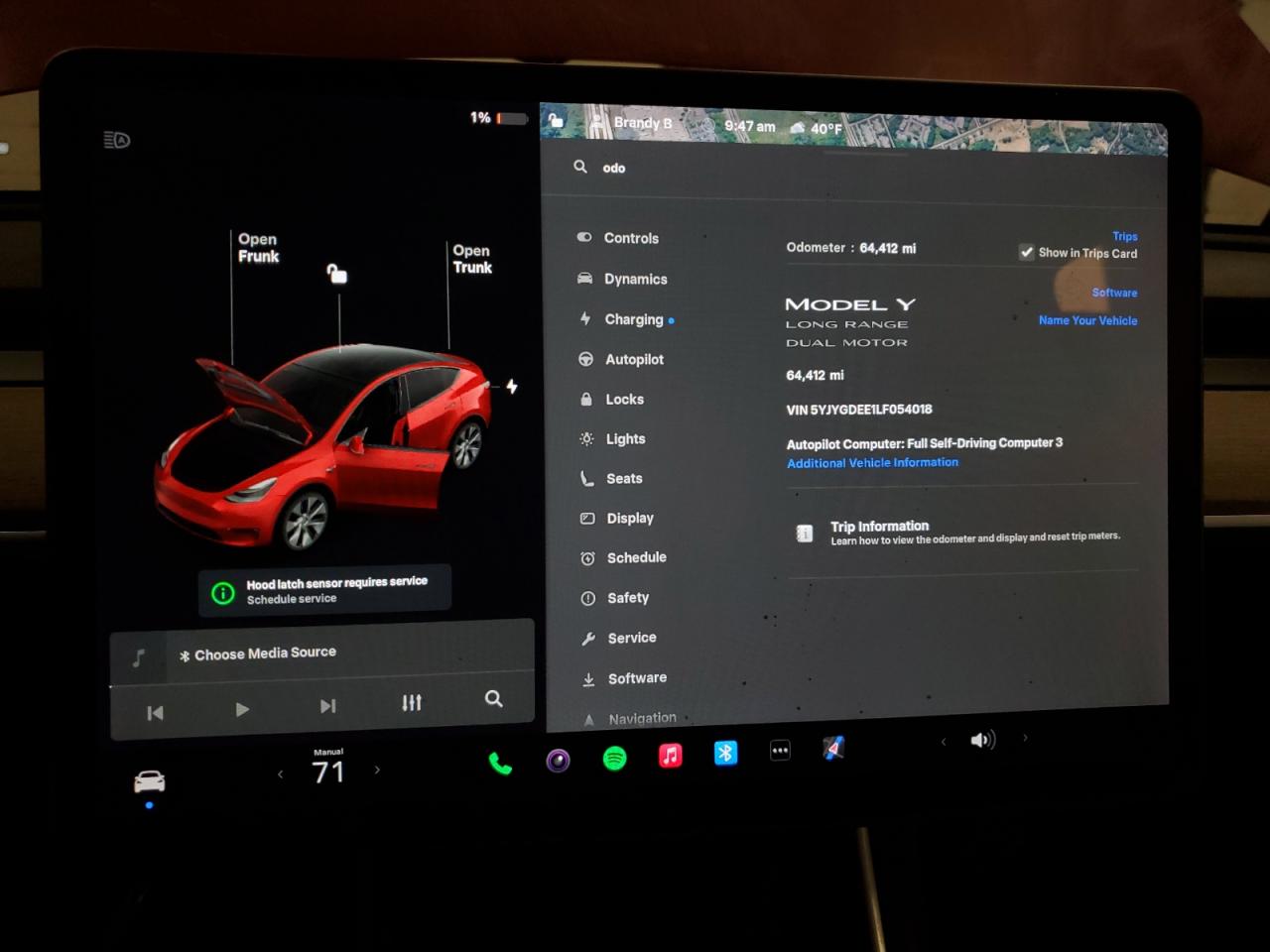1270x952 pixels.
Task: Tap the lock icon above the car
Action: coord(337,275)
